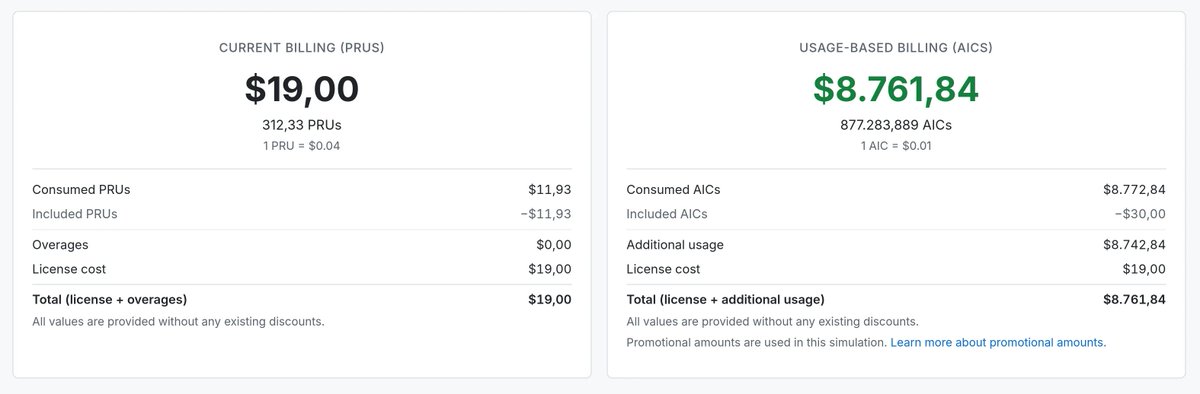
Task: Click the 'CURRENT BILLING (PRUS)' heading
Action: [302, 47]
